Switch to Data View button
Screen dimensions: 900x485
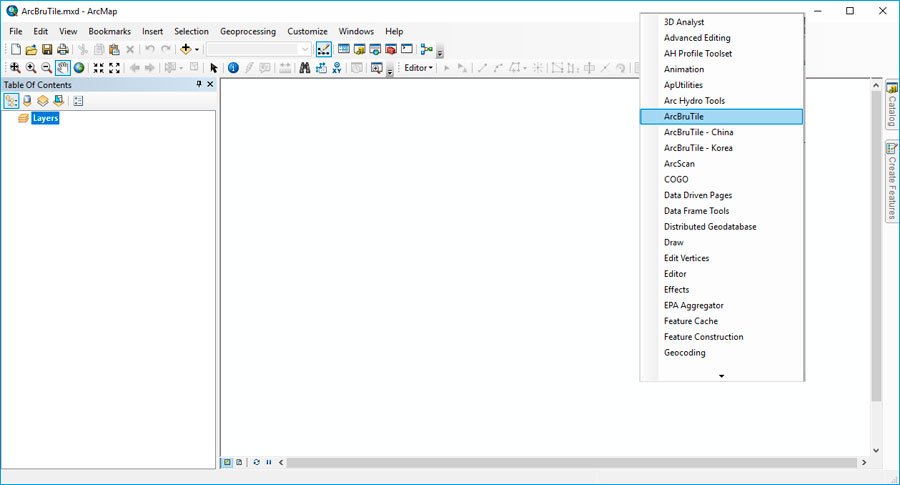(x=227, y=462)
